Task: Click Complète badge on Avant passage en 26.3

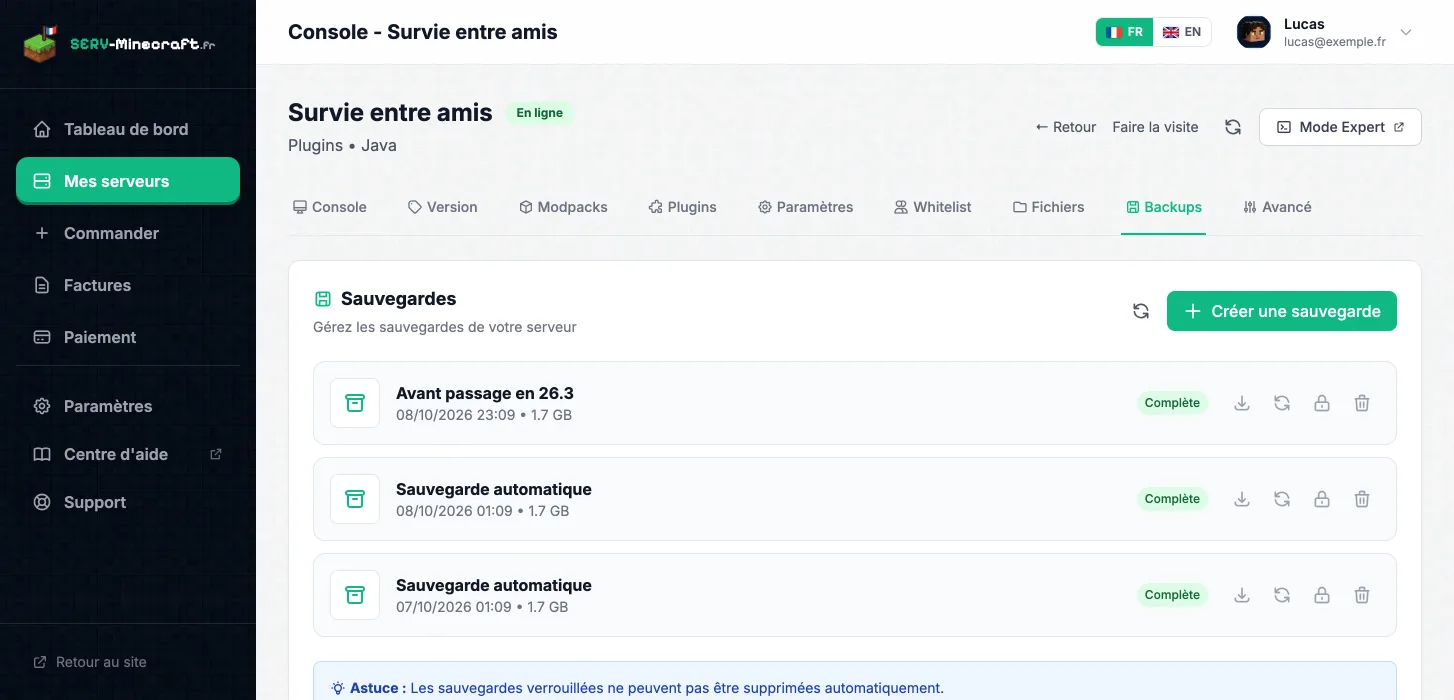Action: point(1172,403)
